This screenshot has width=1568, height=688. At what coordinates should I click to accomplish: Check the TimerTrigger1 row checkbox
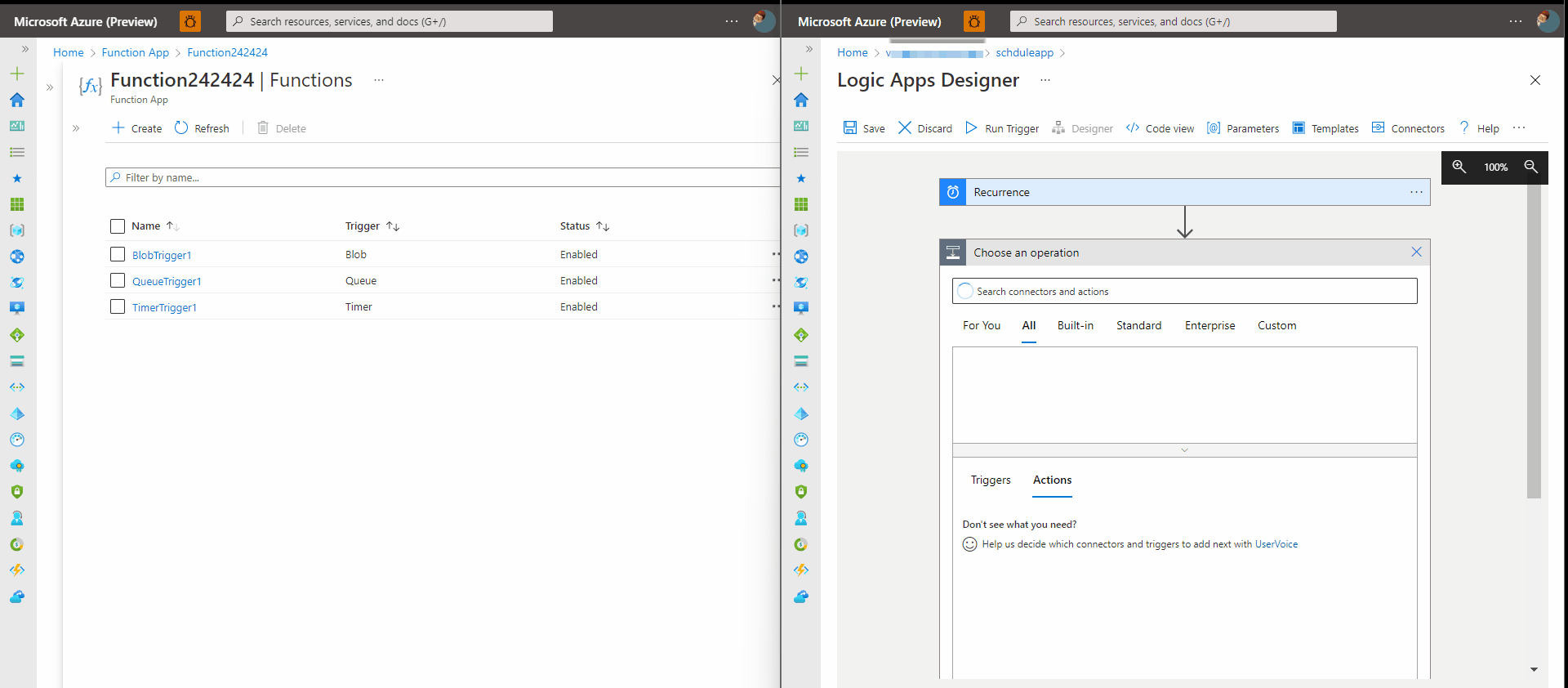[x=118, y=307]
